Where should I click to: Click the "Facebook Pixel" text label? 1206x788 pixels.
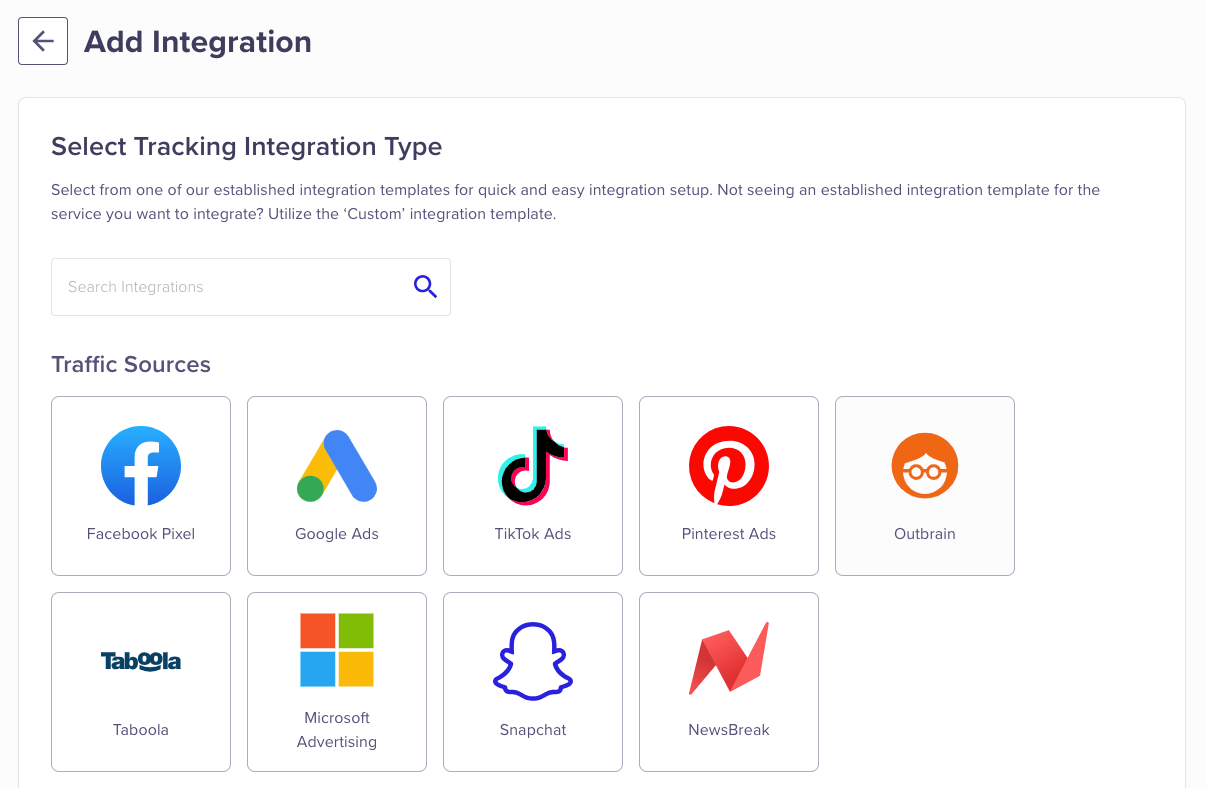[x=141, y=534]
